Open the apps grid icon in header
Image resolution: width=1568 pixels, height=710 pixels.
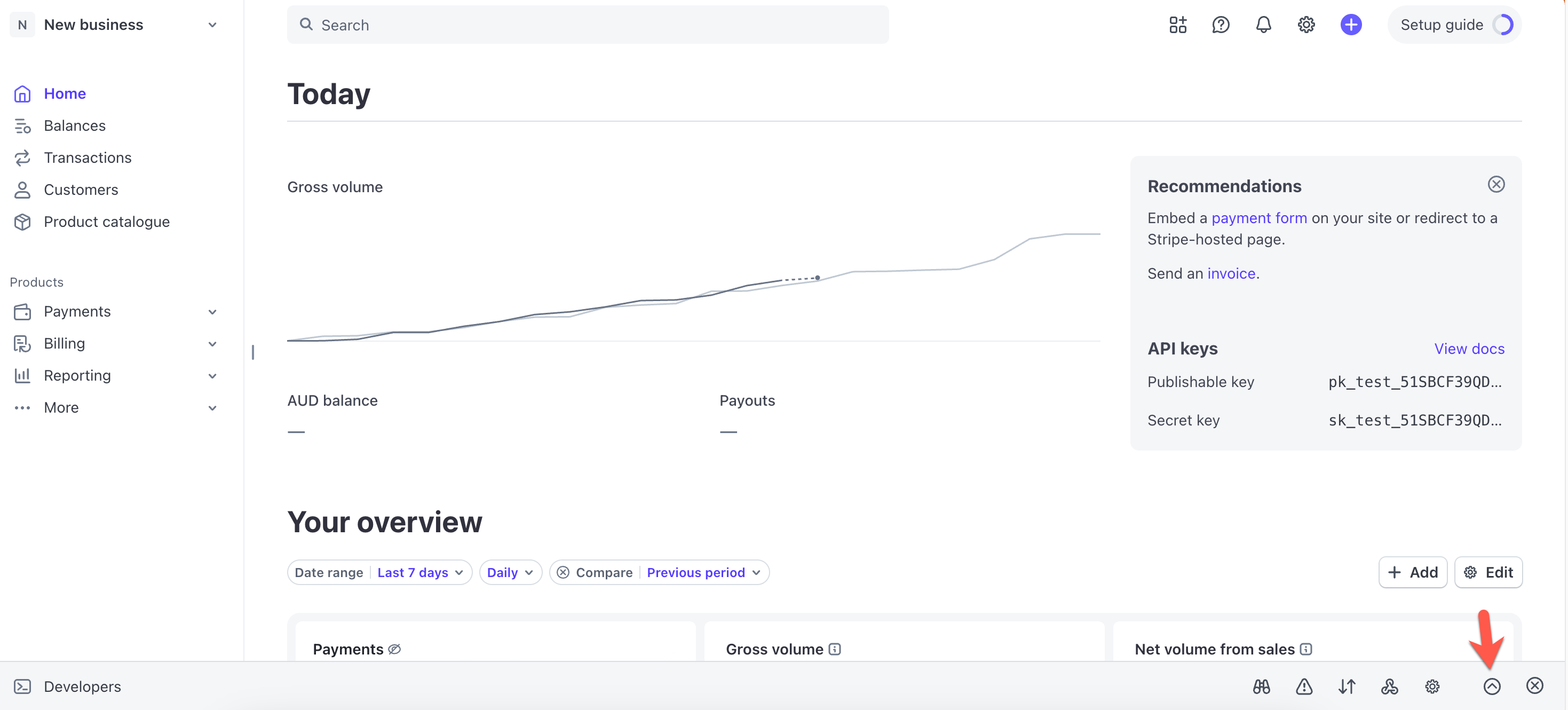pyautogui.click(x=1177, y=25)
